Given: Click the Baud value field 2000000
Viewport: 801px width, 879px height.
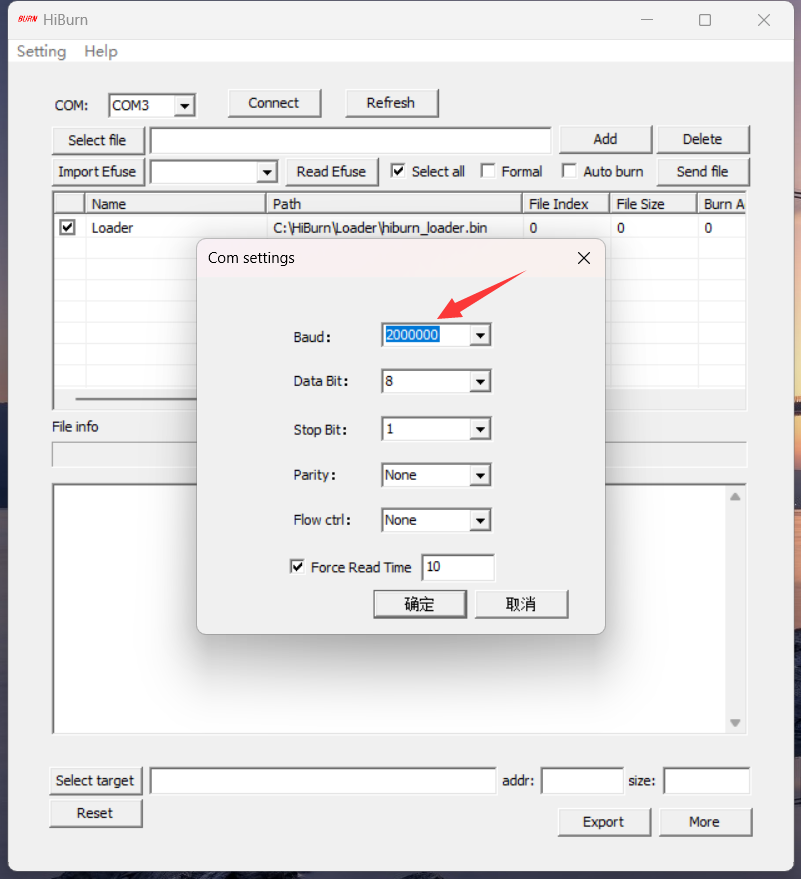Looking at the screenshot, I should tap(425, 335).
